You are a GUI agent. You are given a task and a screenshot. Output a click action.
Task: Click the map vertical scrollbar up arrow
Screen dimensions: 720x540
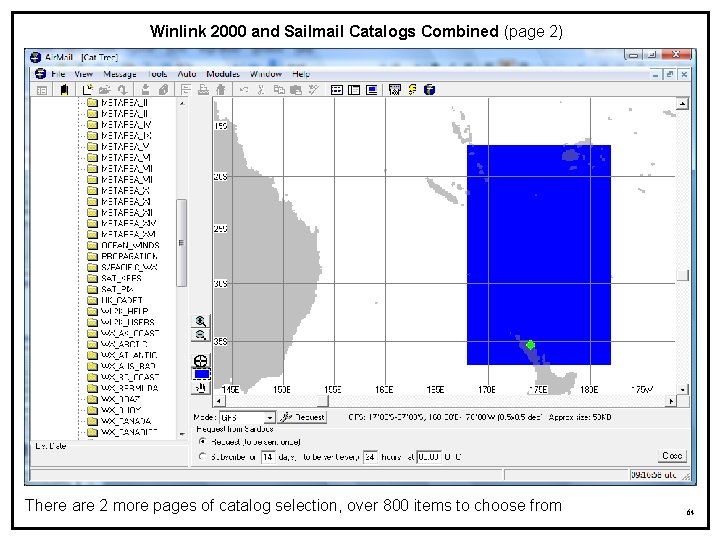click(x=682, y=104)
